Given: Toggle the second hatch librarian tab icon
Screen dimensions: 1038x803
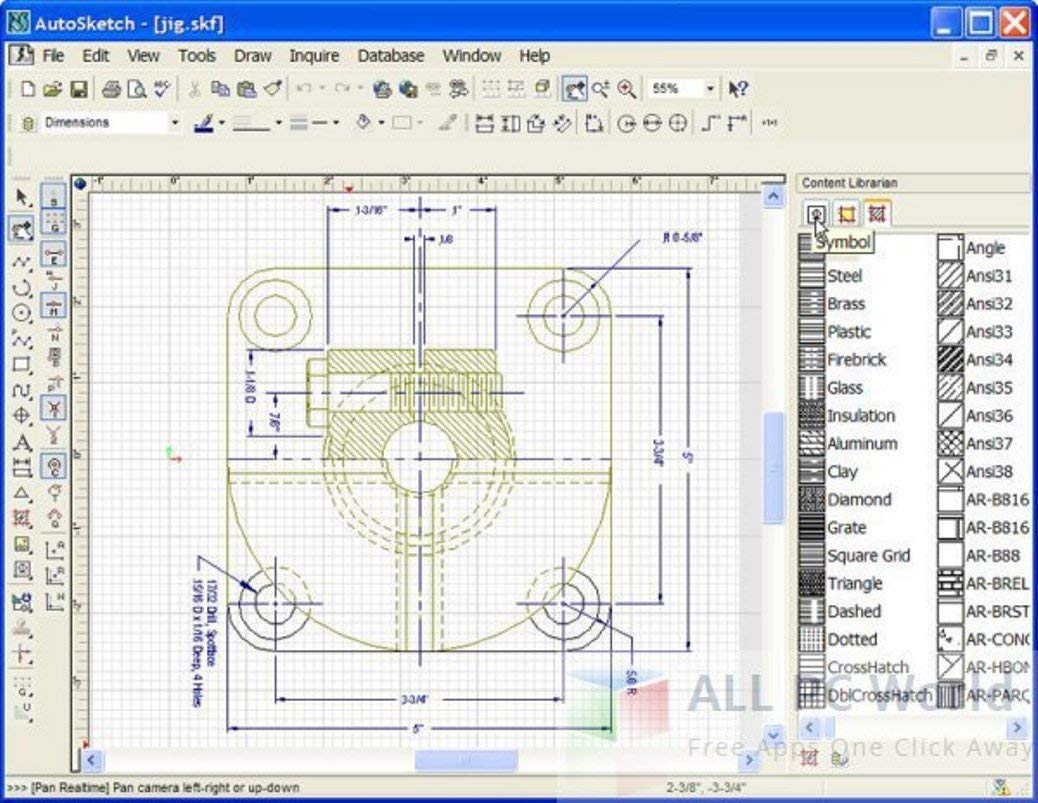Looking at the screenshot, I should (x=848, y=213).
